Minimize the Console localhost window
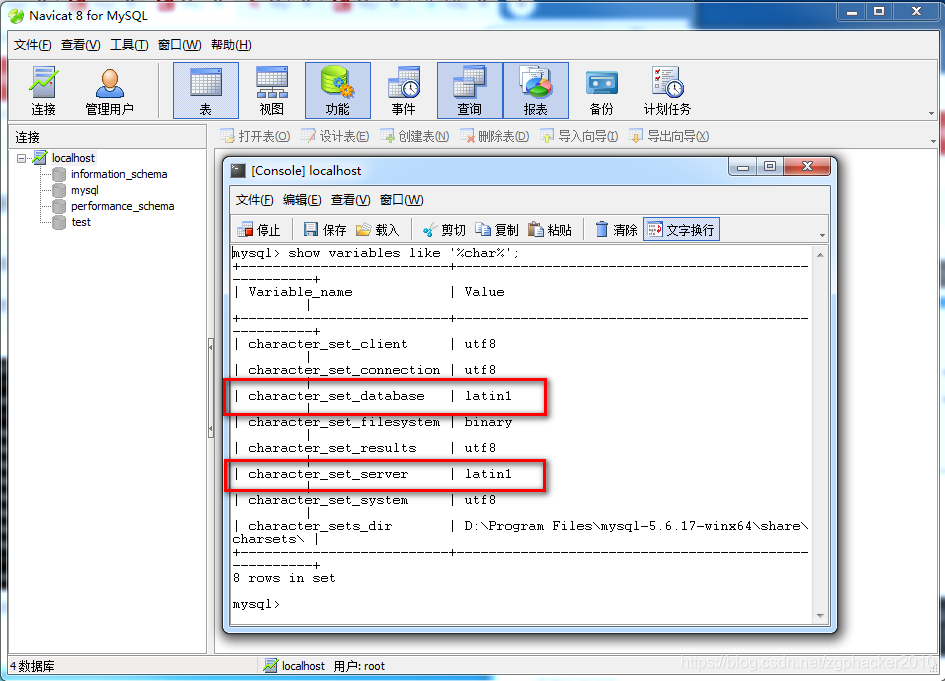The height and width of the screenshot is (681, 945). (x=742, y=167)
